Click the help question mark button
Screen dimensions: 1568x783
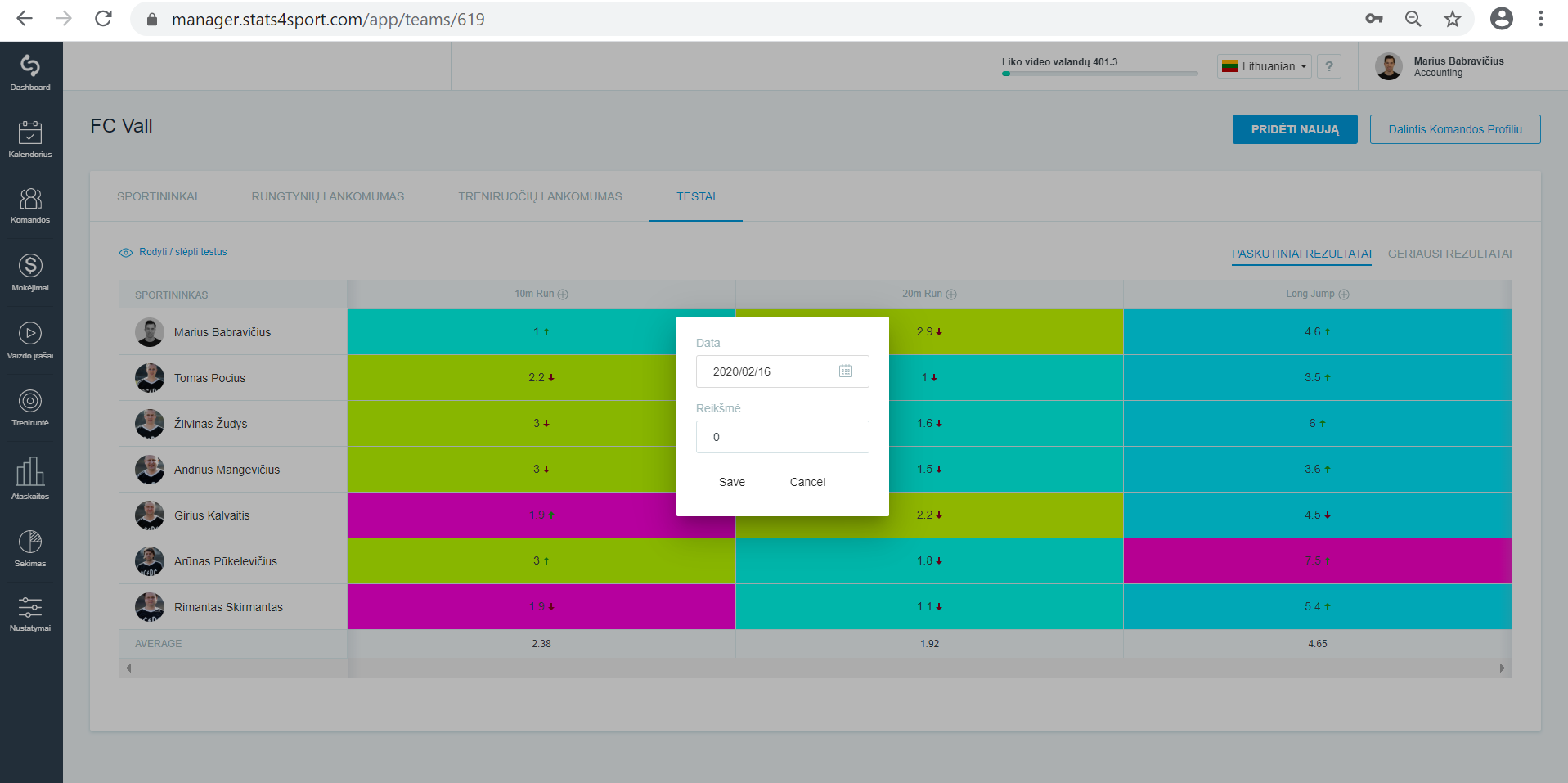coord(1329,66)
